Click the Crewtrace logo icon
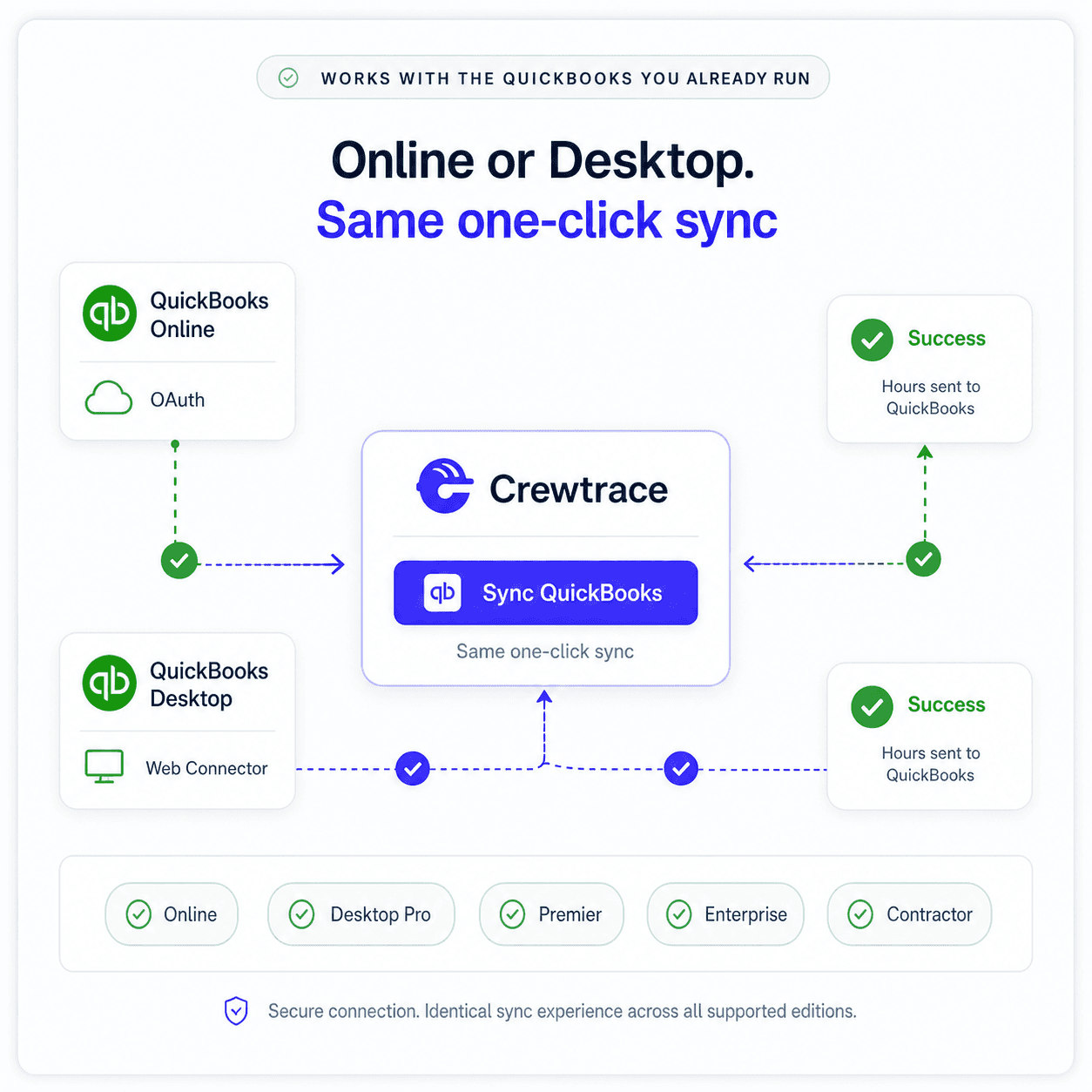This screenshot has width=1092, height=1092. coord(445,486)
